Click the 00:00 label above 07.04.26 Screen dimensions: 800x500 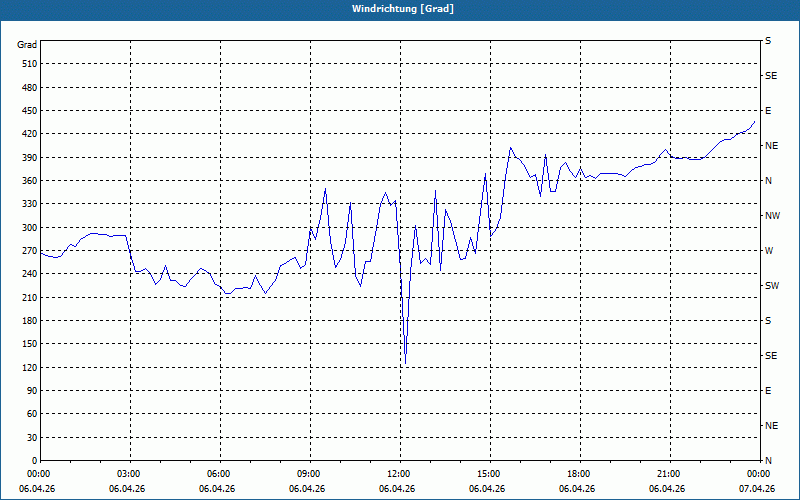(759, 474)
